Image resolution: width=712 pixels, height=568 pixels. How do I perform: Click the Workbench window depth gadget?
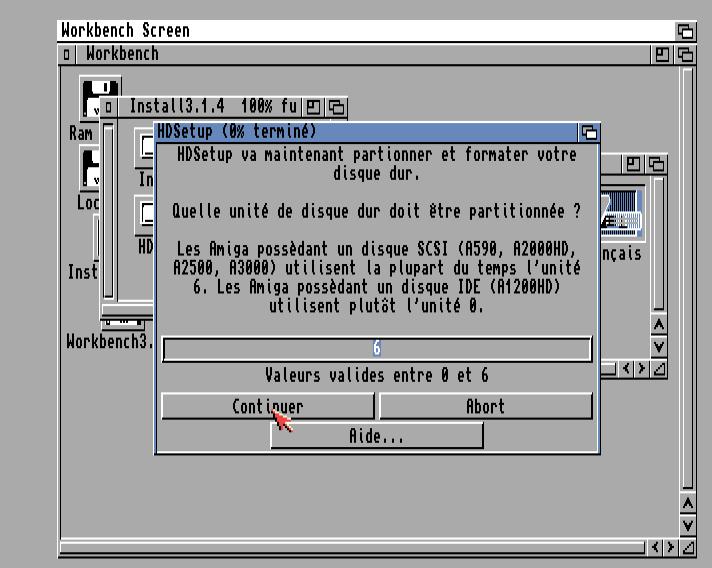685,54
